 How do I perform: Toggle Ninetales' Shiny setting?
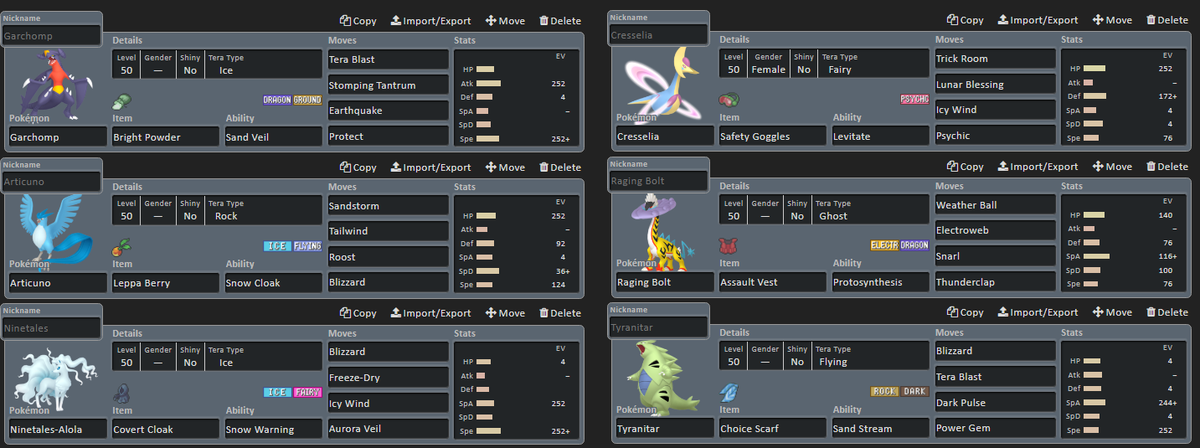pyautogui.click(x=190, y=357)
